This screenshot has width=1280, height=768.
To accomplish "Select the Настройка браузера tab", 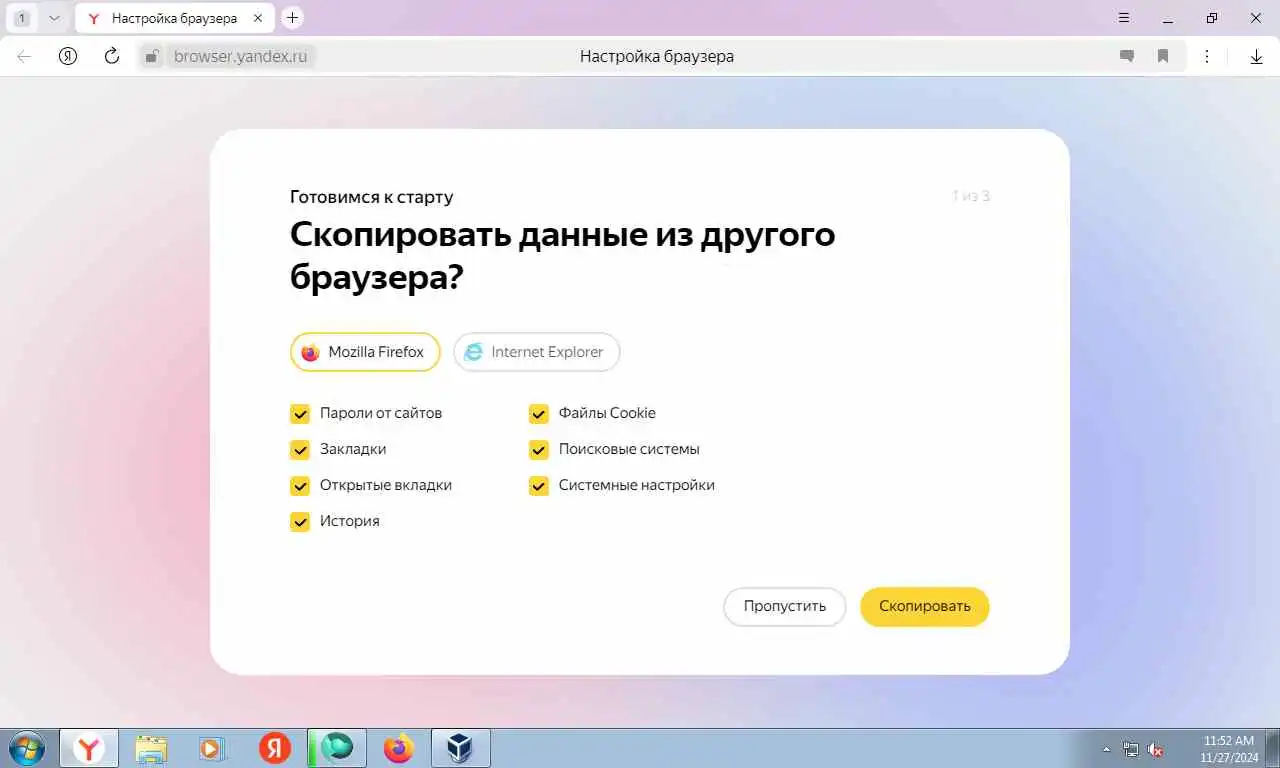I will [174, 18].
